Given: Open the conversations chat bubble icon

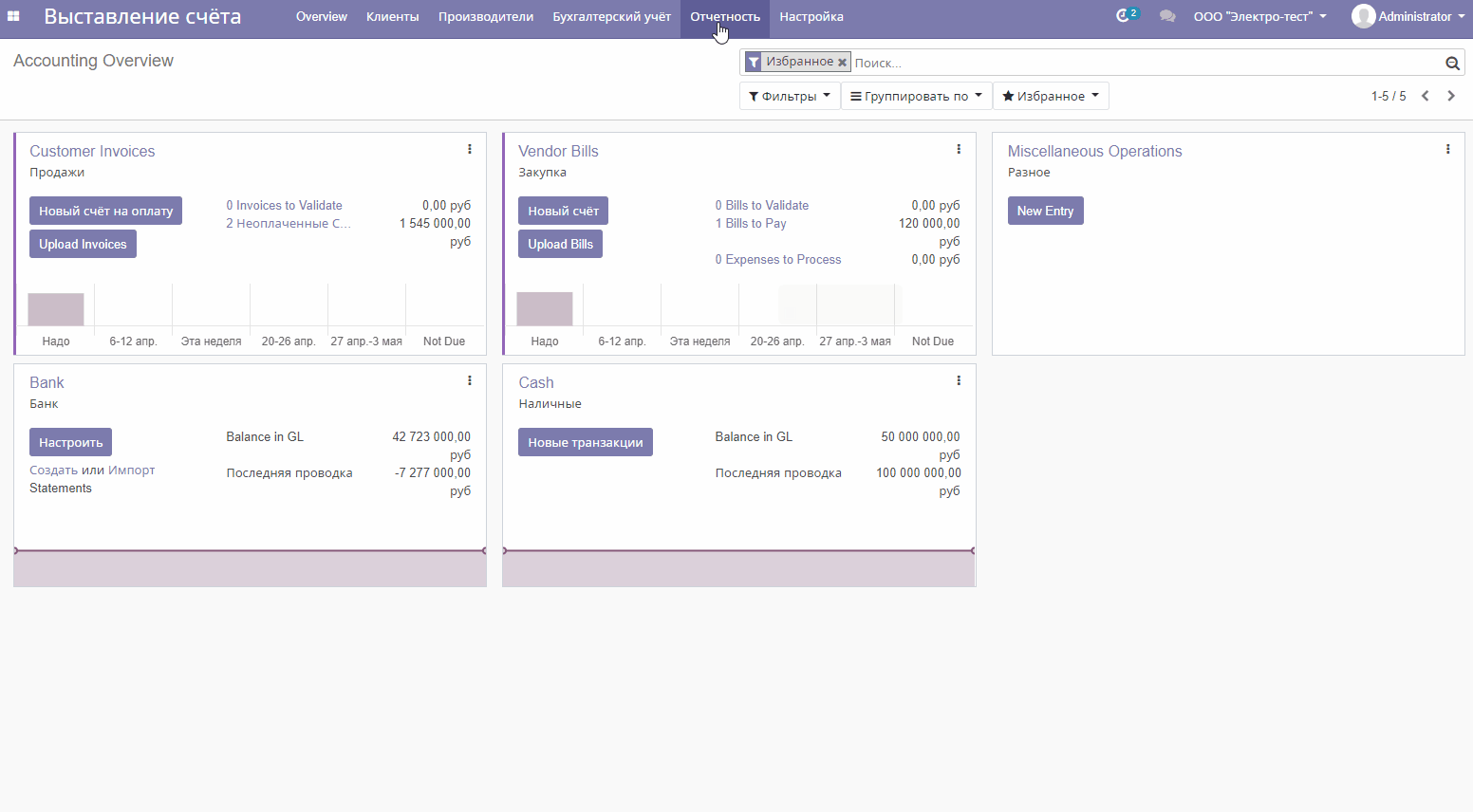Looking at the screenshot, I should tap(1167, 16).
